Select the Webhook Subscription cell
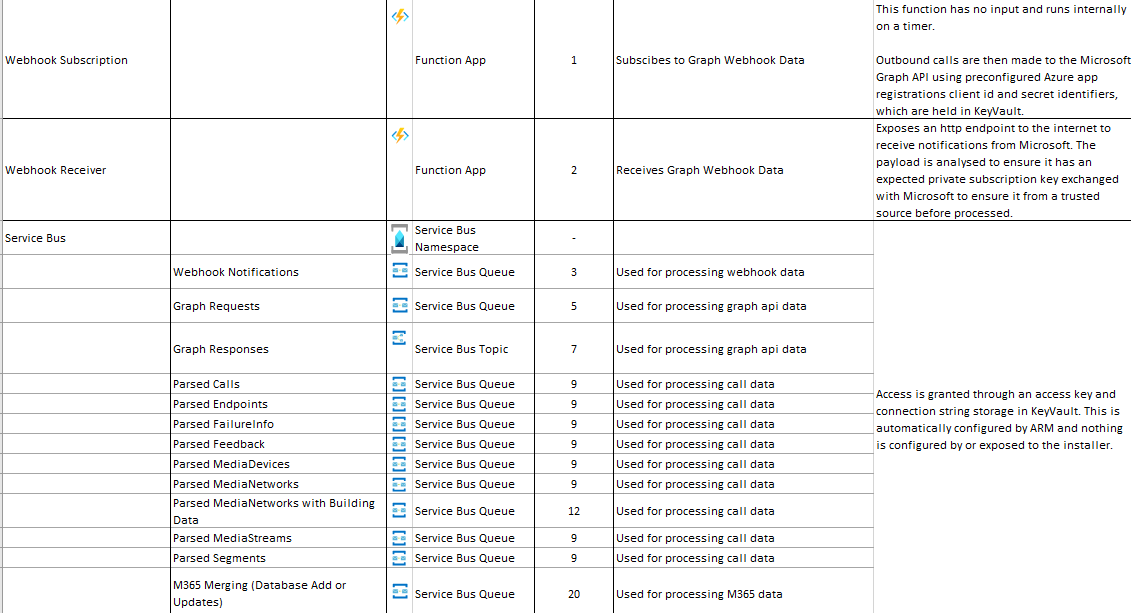 coord(87,59)
